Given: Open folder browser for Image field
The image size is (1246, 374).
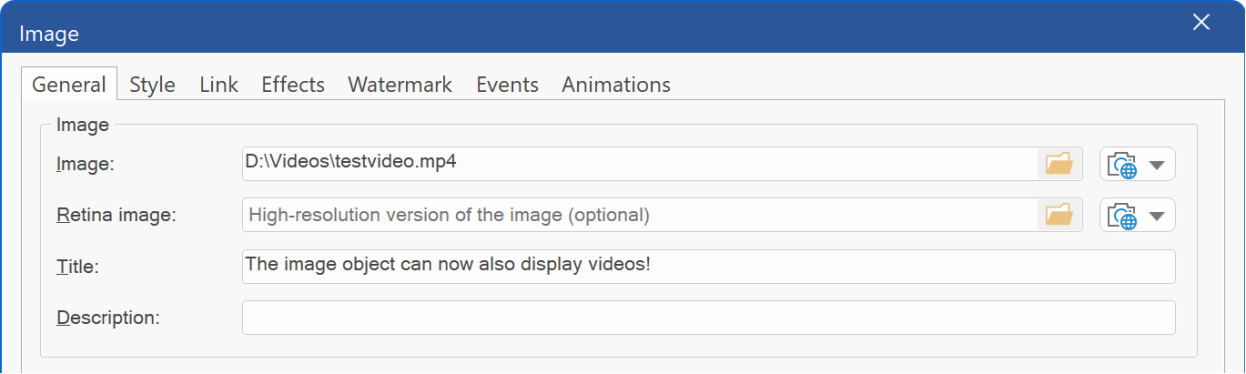Looking at the screenshot, I should (1059, 164).
